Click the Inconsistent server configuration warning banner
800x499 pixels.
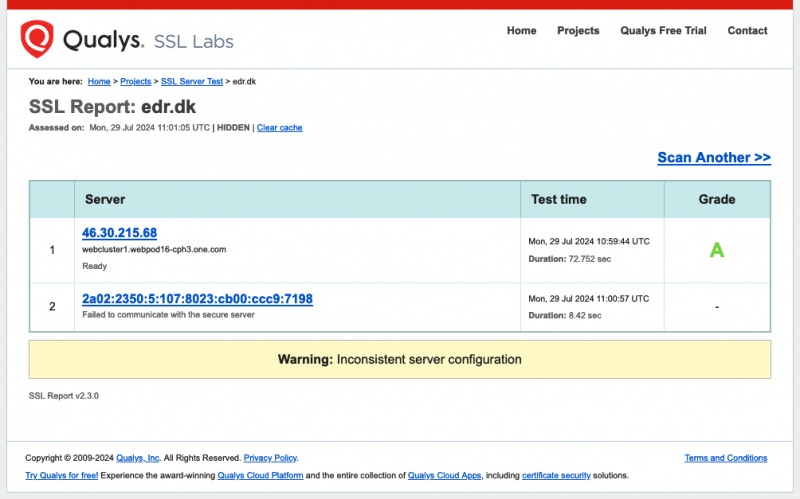click(399, 360)
